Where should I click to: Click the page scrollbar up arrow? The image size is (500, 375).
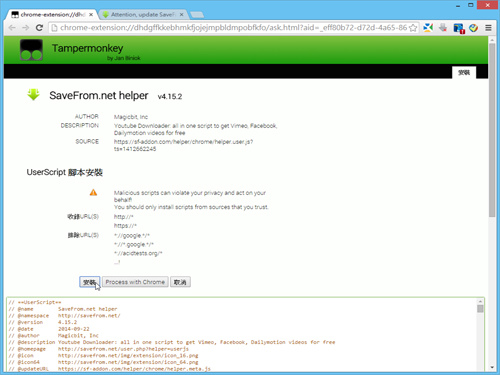[492, 39]
